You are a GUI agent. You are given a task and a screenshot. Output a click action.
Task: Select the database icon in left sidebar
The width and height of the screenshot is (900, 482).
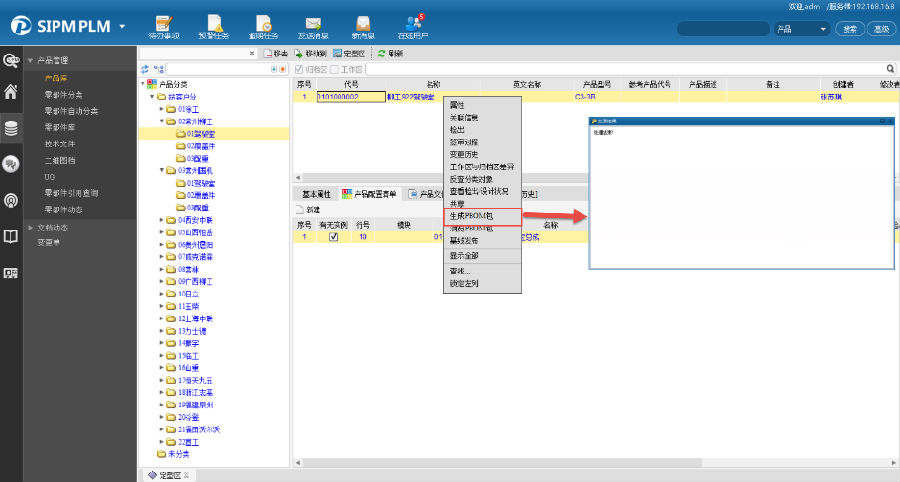[11, 128]
